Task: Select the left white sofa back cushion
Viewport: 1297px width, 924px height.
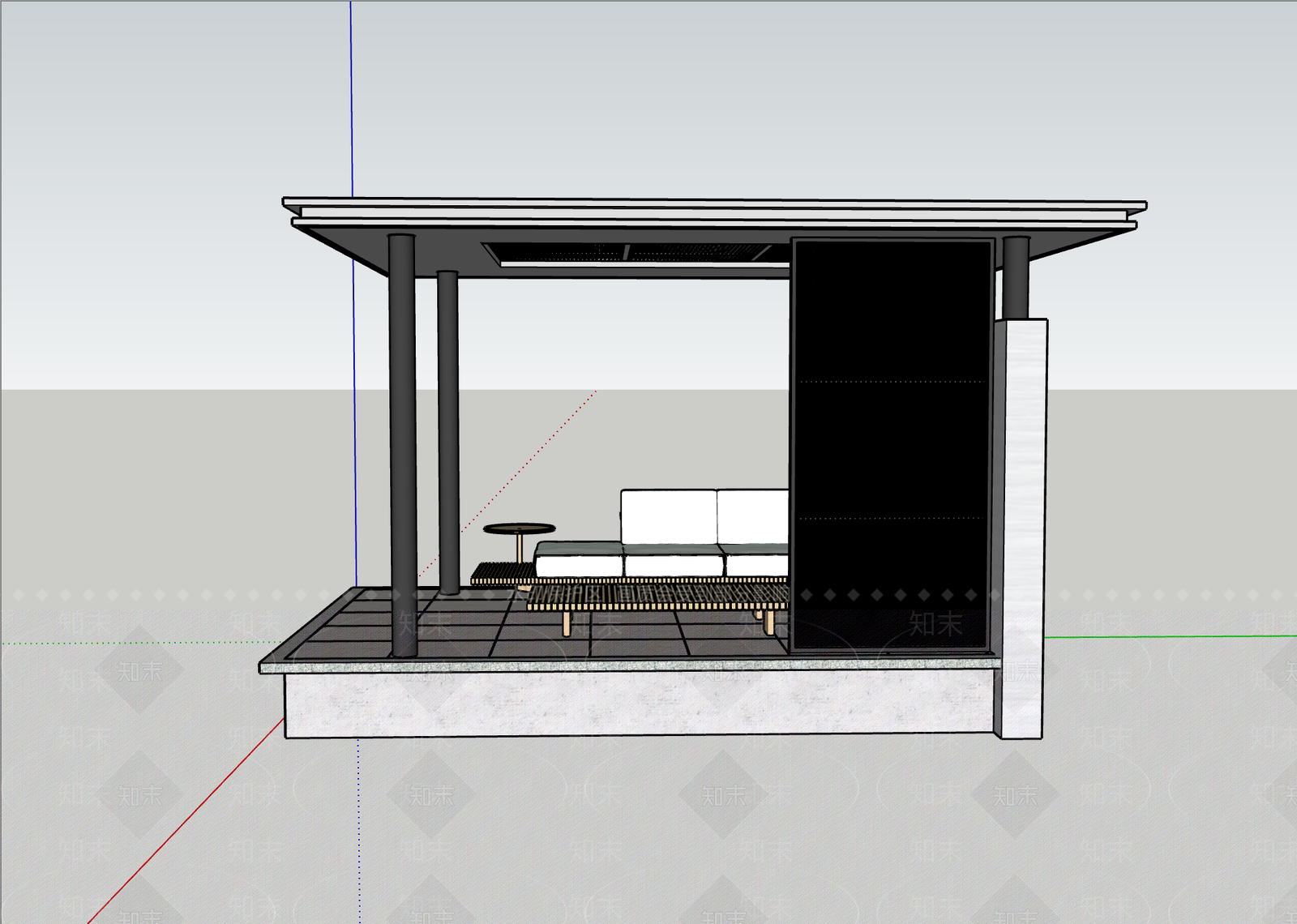Action: pyautogui.click(x=669, y=516)
